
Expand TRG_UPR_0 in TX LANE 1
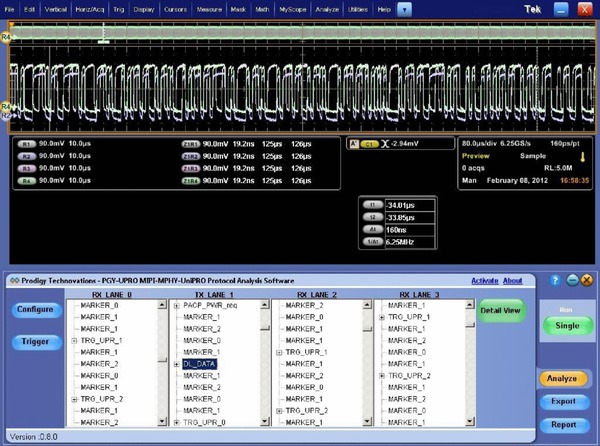click(x=177, y=422)
